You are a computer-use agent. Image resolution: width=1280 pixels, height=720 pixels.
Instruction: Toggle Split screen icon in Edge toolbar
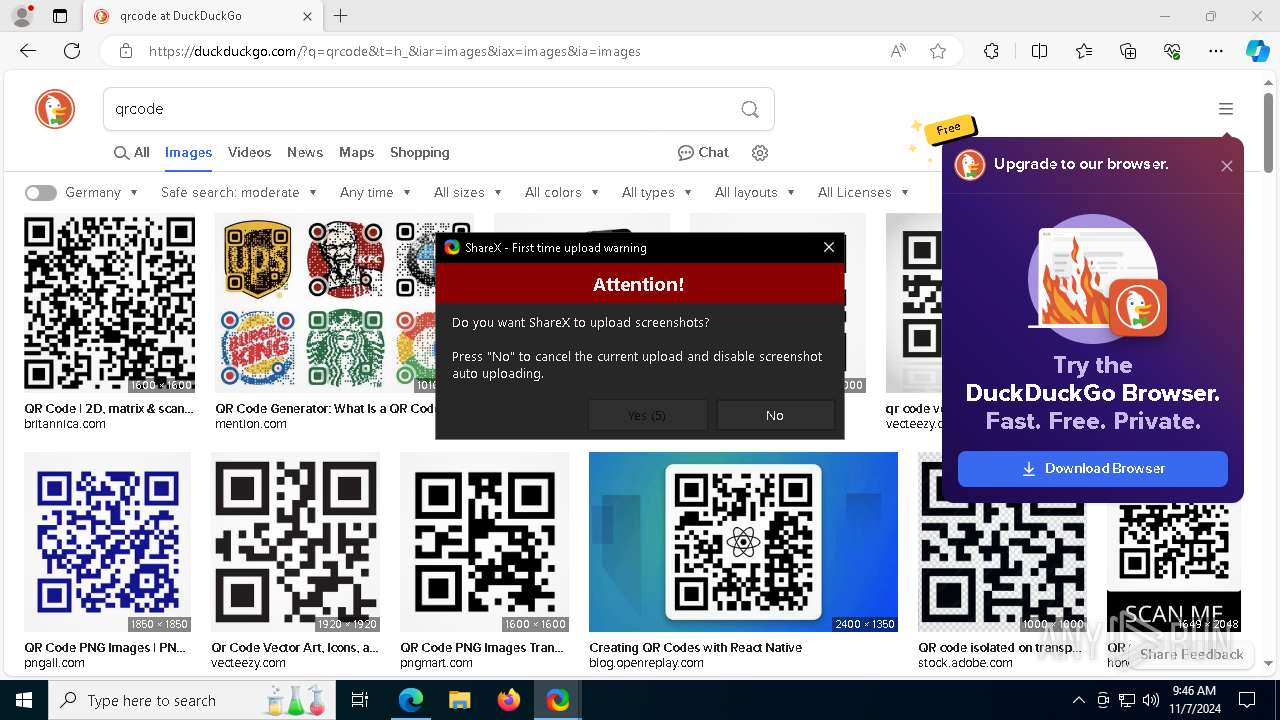tap(1039, 51)
